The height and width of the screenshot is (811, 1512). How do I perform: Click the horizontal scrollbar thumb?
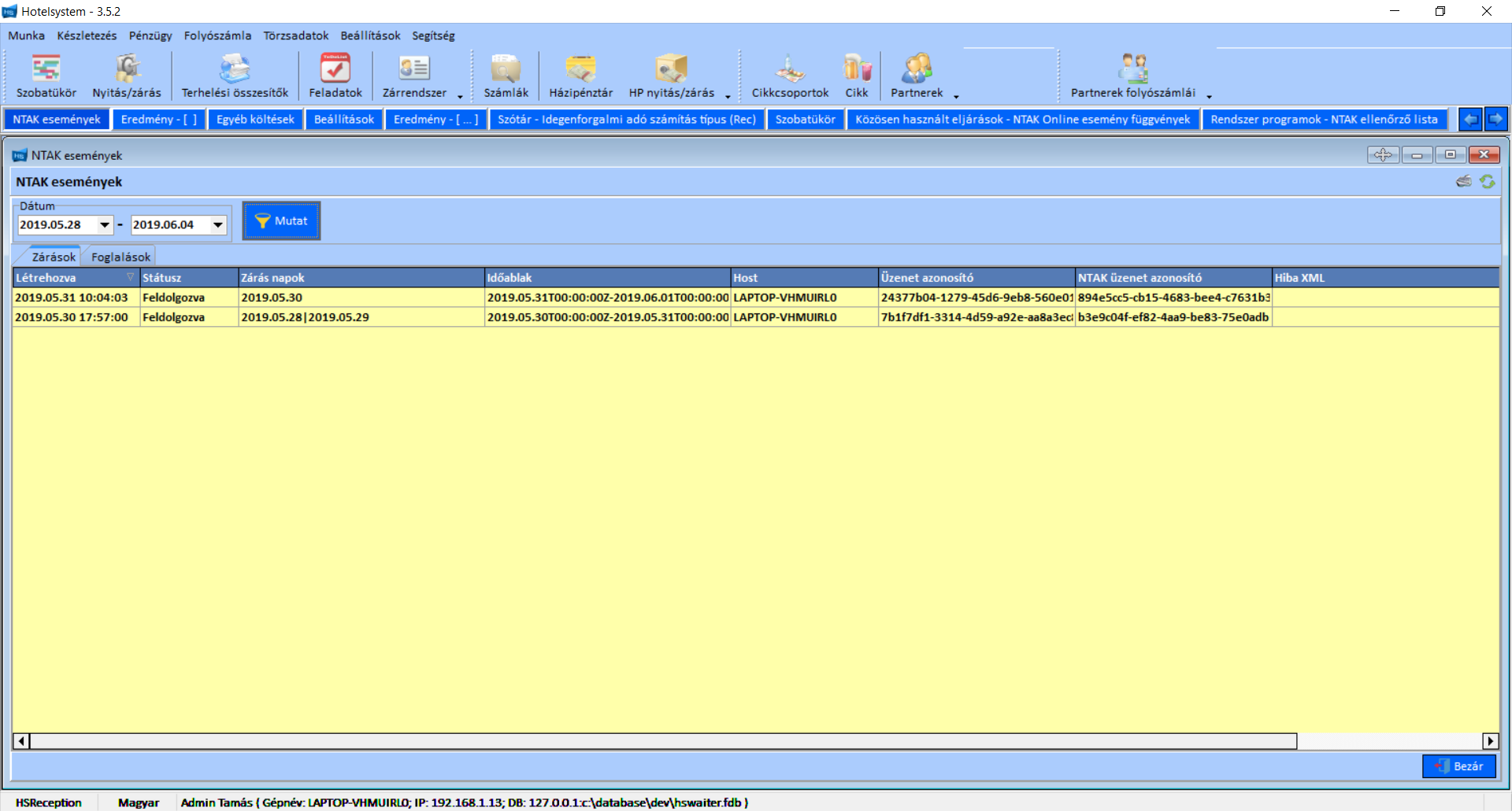click(x=663, y=741)
